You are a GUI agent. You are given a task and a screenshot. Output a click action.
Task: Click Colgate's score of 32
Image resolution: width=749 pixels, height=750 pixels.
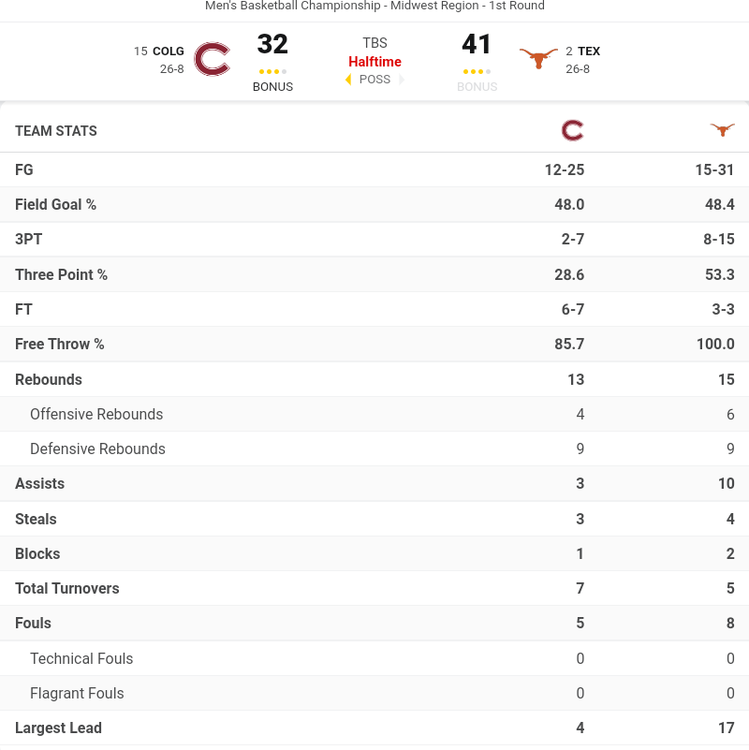(x=272, y=45)
